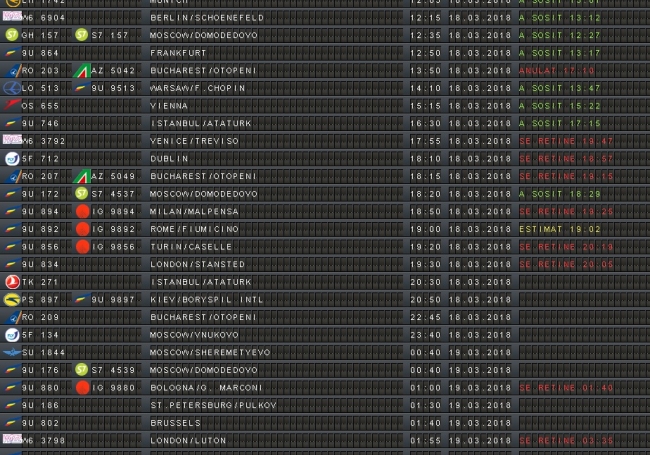Select destination VENICE/TREVISO
Screen dimensions: 650x455
[194, 141]
